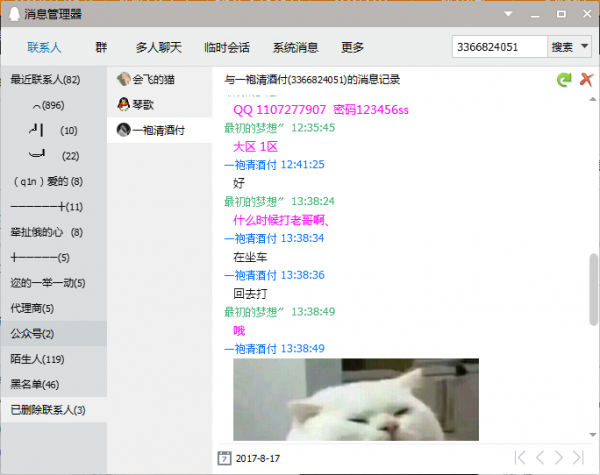
Task: Click message text 什么时候打老哥啊
Action: pos(281,220)
